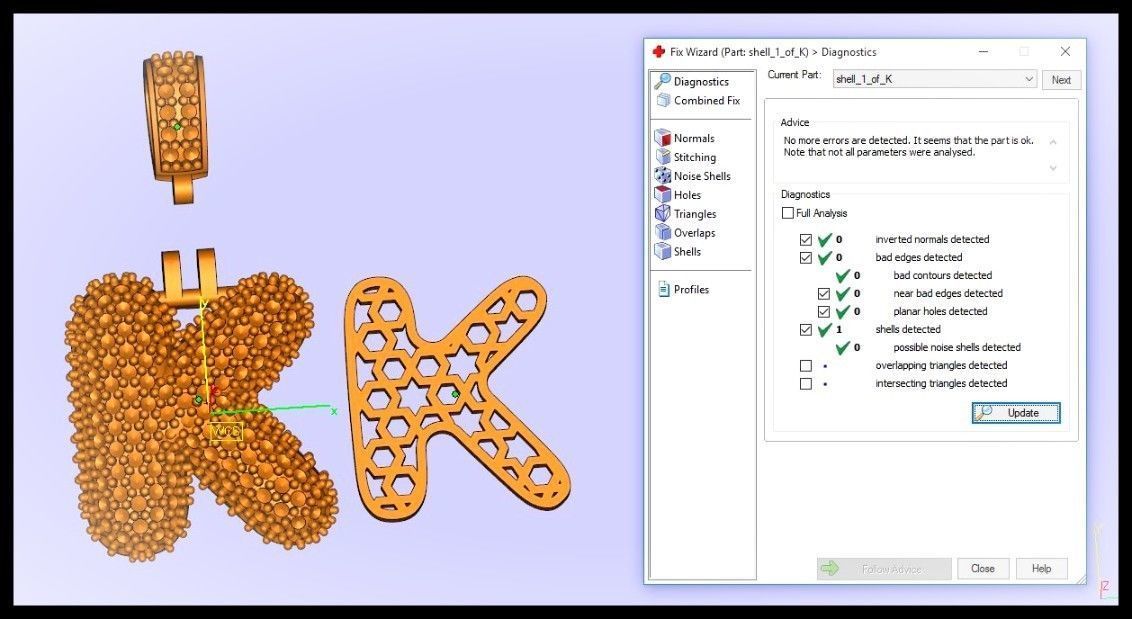Click the red cross Fix Wizard icon
The height and width of the screenshot is (619, 1132).
point(658,52)
